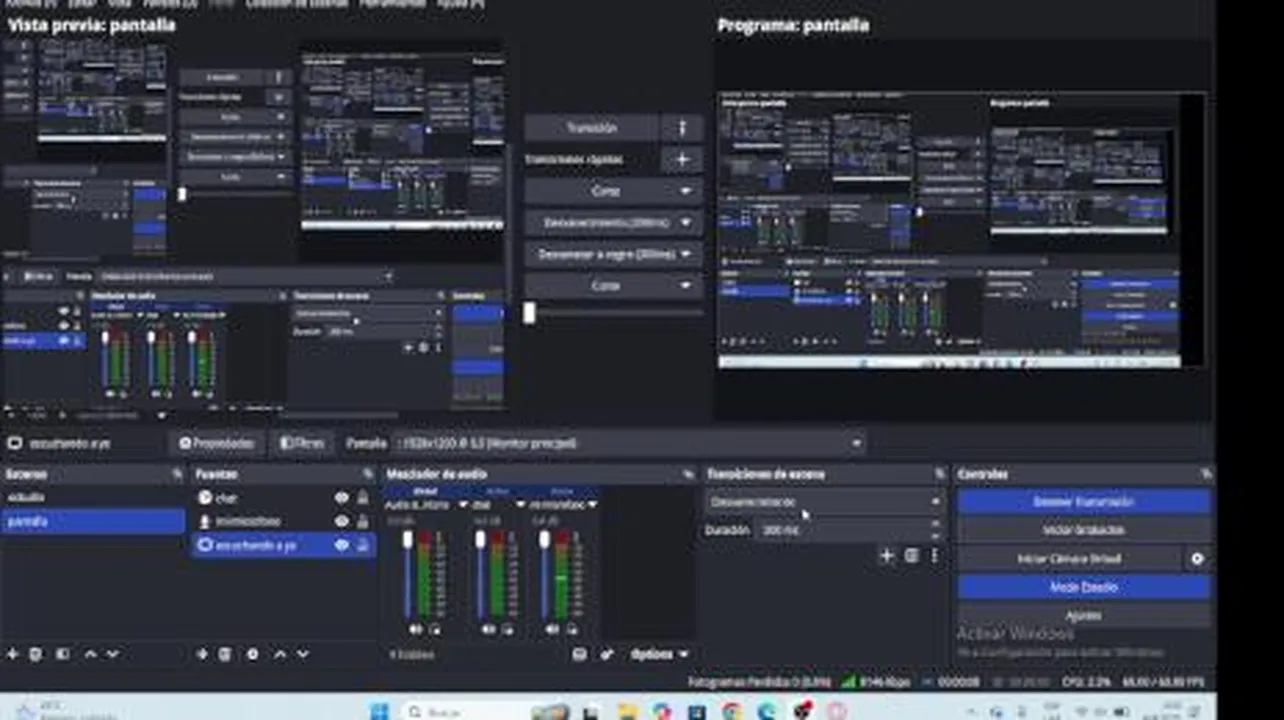Open advanced audio properties gear icon
Screen dimensions: 1284x720
(x=607, y=654)
